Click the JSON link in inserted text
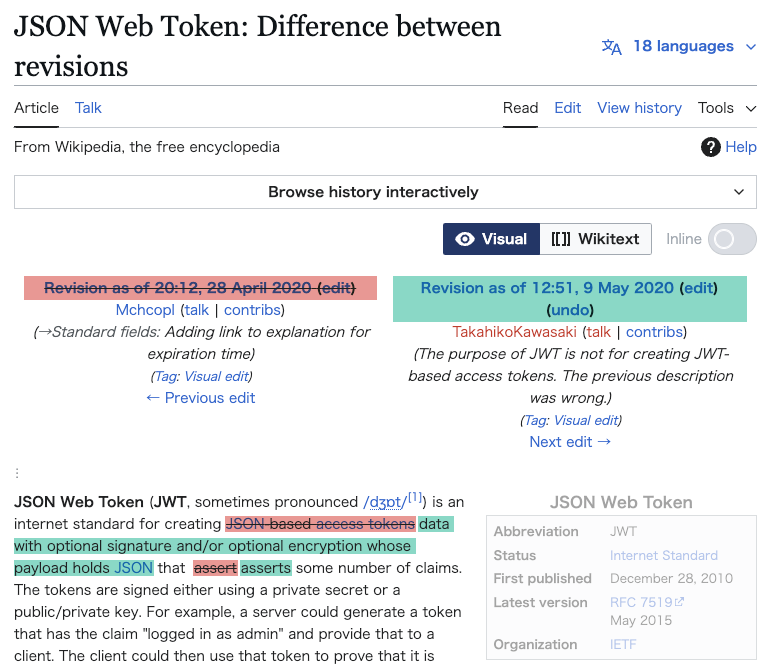This screenshot has width=770, height=670. pyautogui.click(x=134, y=568)
